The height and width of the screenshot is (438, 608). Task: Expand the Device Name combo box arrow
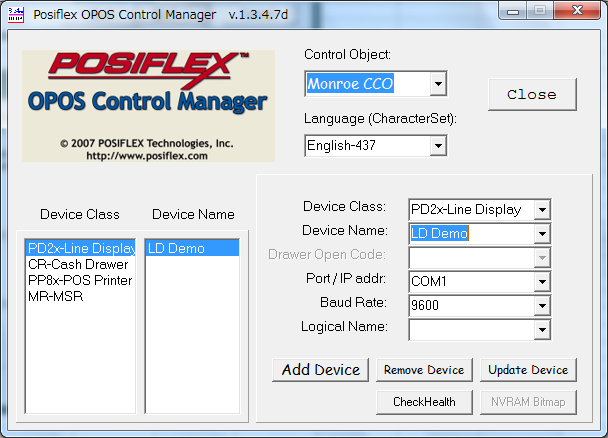542,234
